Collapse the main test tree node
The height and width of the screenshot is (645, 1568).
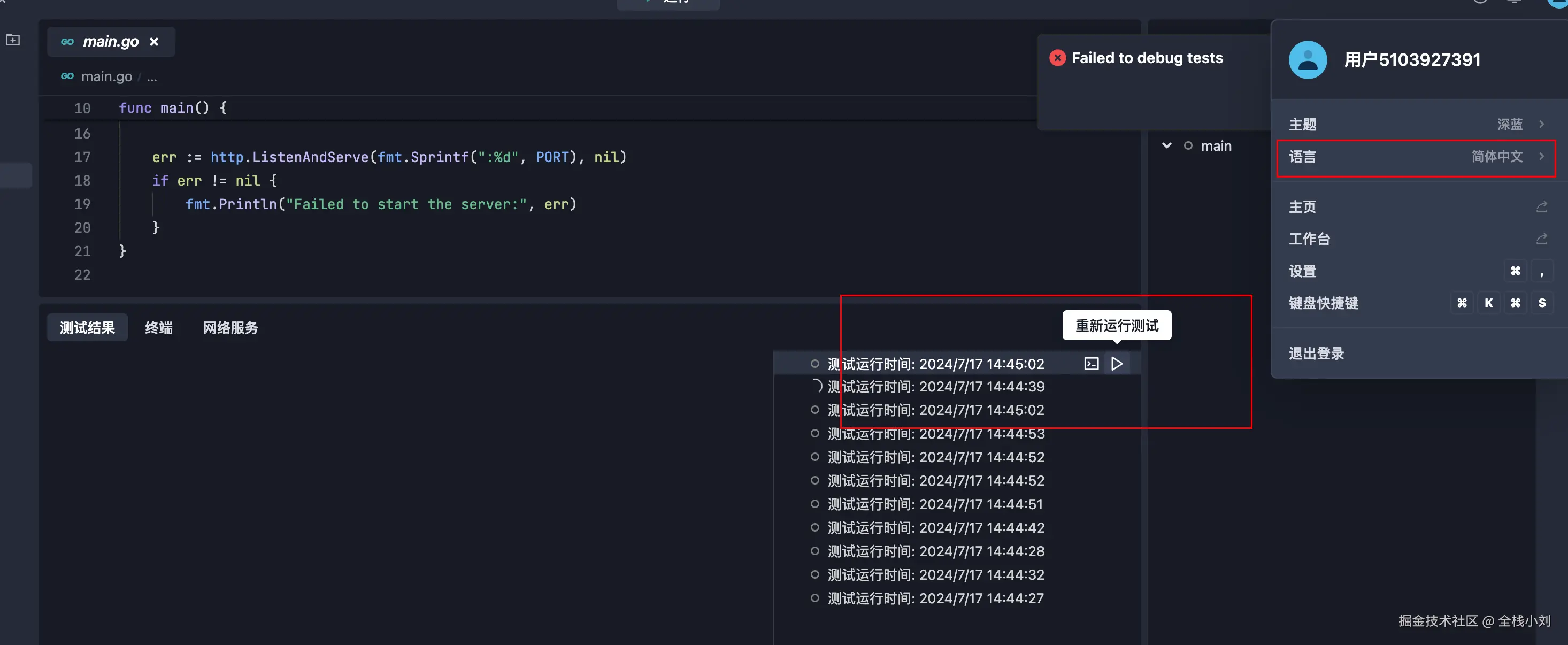[1166, 146]
